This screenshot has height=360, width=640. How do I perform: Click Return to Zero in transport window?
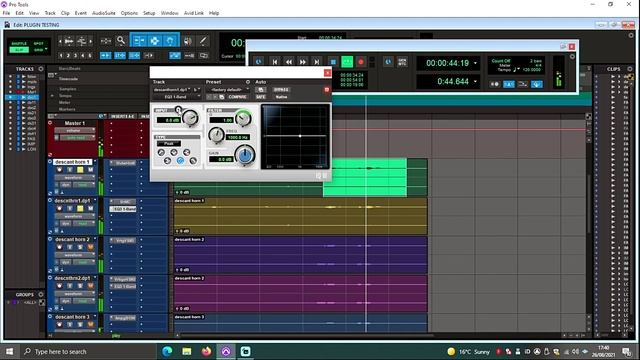pos(275,62)
